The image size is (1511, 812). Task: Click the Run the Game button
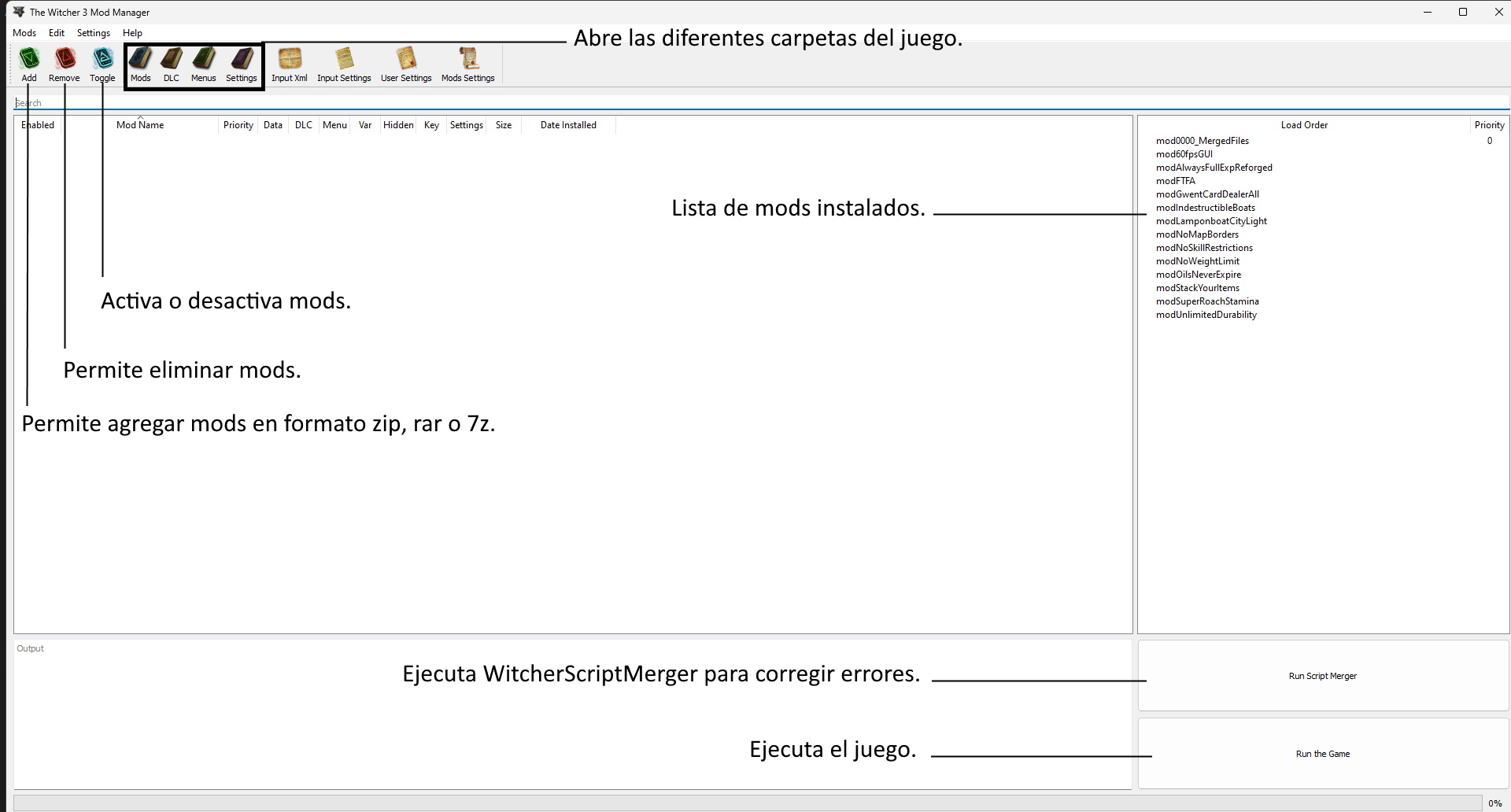click(x=1323, y=754)
